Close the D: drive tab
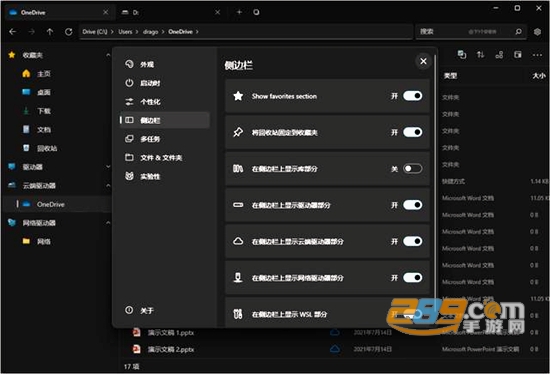 [x=217, y=12]
